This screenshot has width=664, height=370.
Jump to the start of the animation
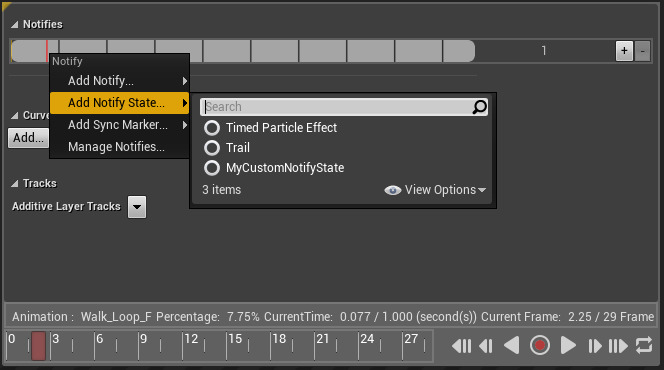[x=462, y=346]
